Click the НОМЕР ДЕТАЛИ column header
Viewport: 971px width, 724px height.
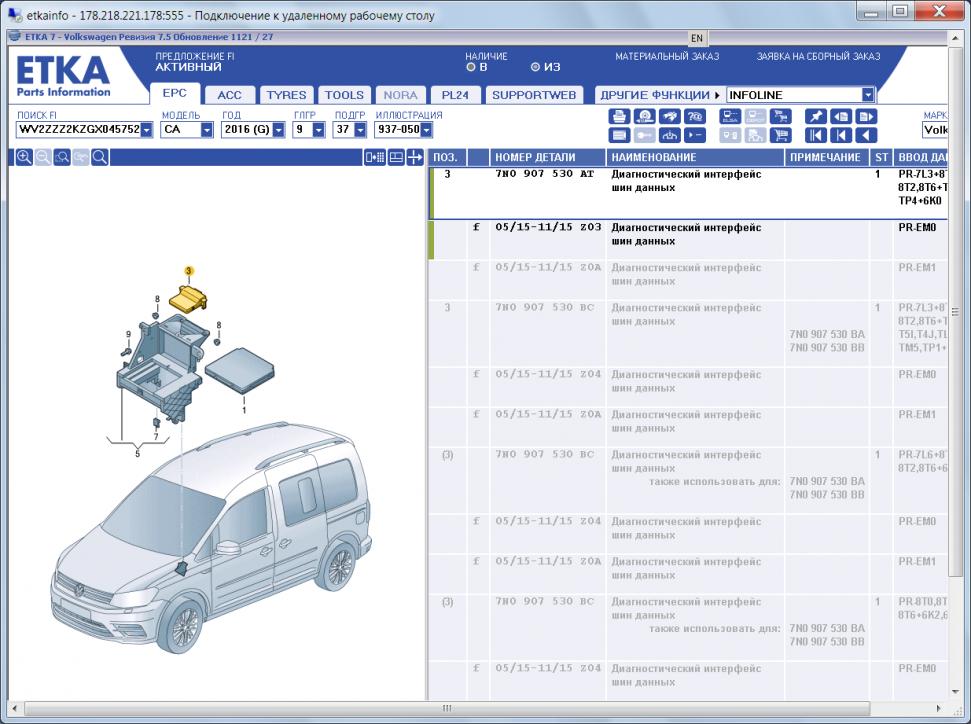547,157
